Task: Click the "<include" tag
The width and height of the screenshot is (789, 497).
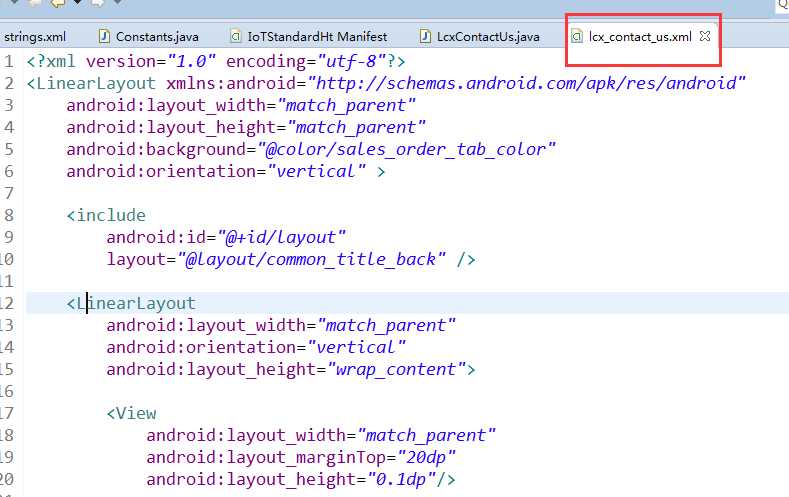Action: (106, 215)
